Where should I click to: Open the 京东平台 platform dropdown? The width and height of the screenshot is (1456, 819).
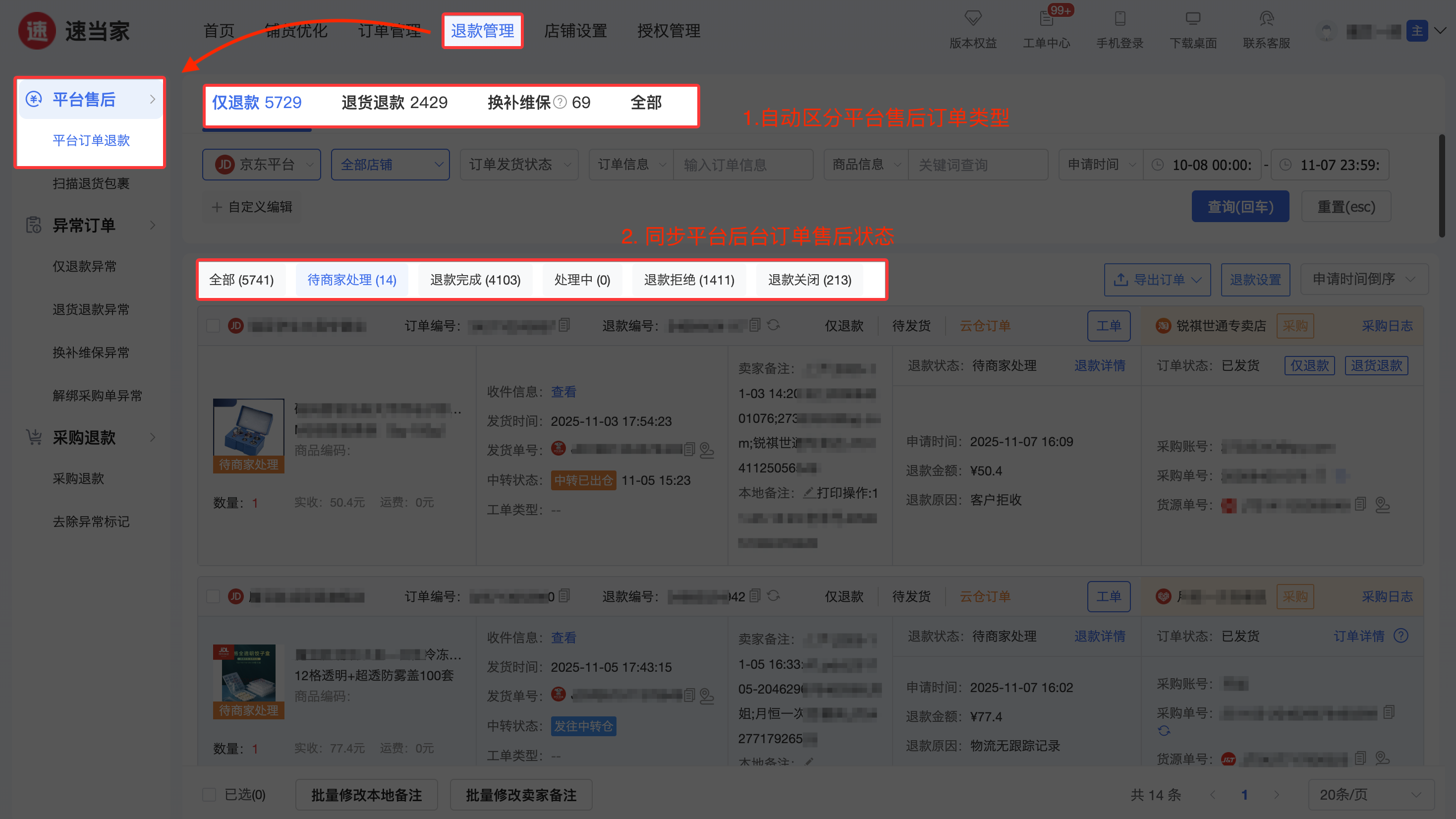click(x=262, y=165)
